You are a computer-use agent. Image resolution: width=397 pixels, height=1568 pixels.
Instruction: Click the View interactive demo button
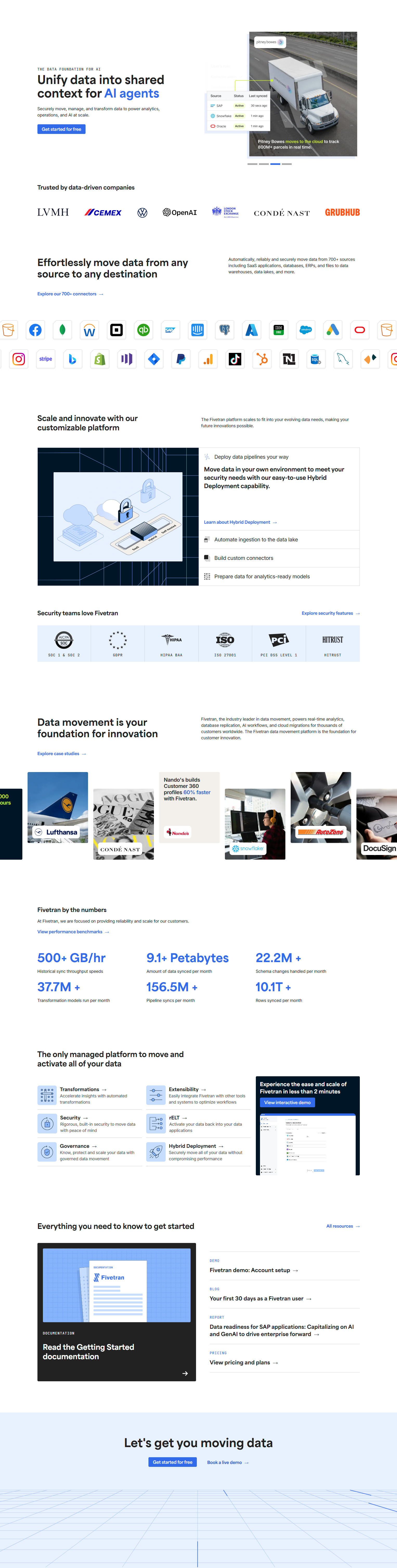point(287,1102)
